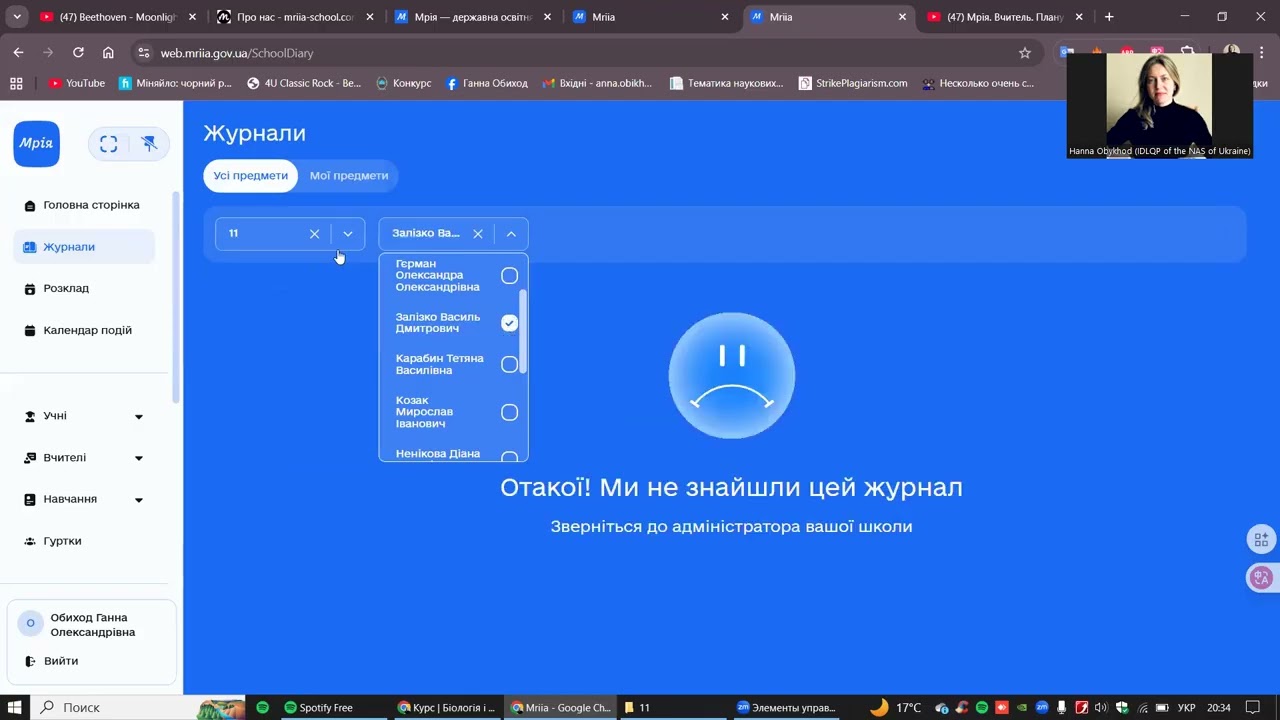Screen dimensions: 1280x720
Task: Select Журнали in the sidebar
Action: point(84,247)
